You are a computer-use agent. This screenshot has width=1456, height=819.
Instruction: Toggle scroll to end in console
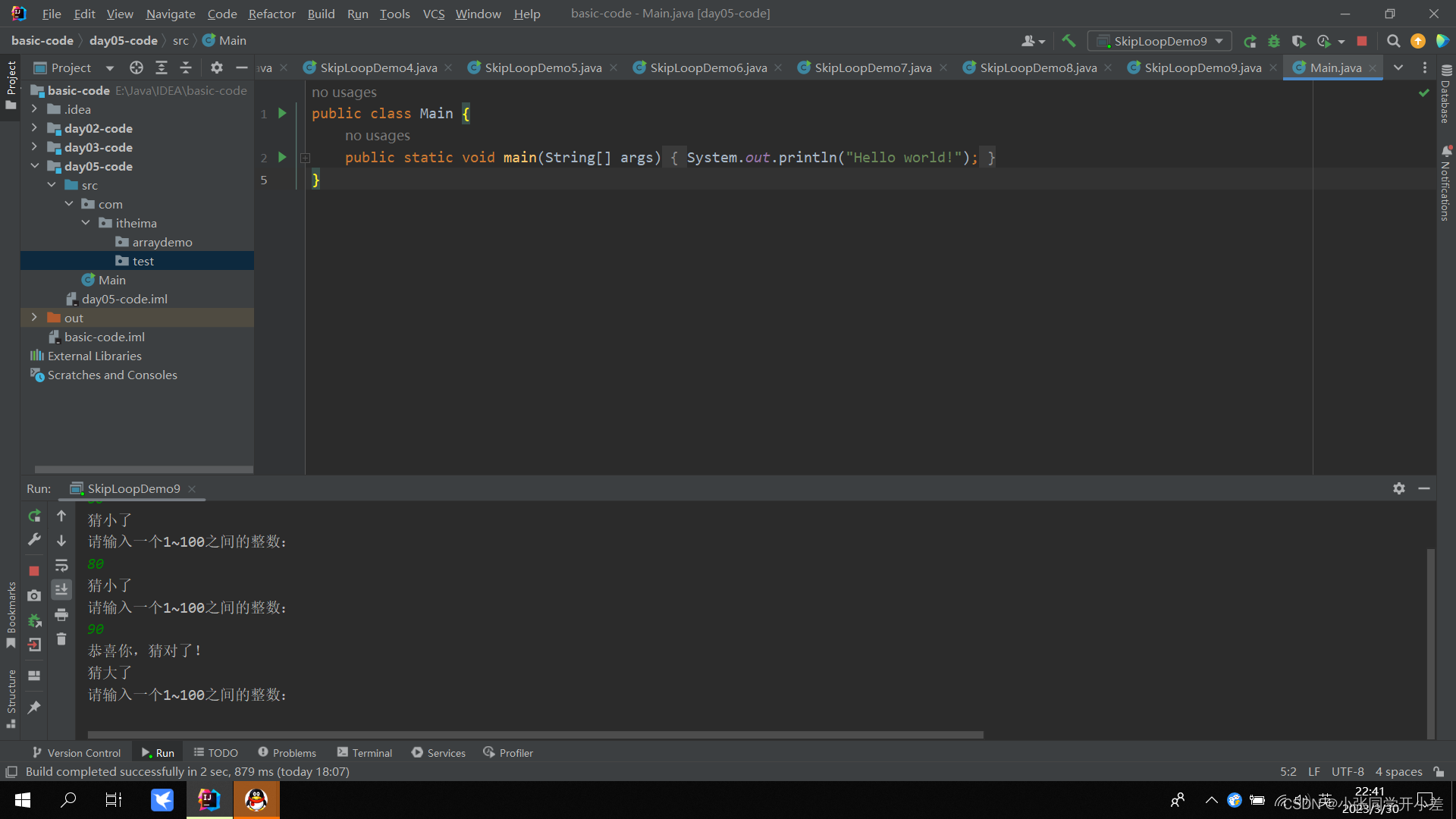pos(61,589)
